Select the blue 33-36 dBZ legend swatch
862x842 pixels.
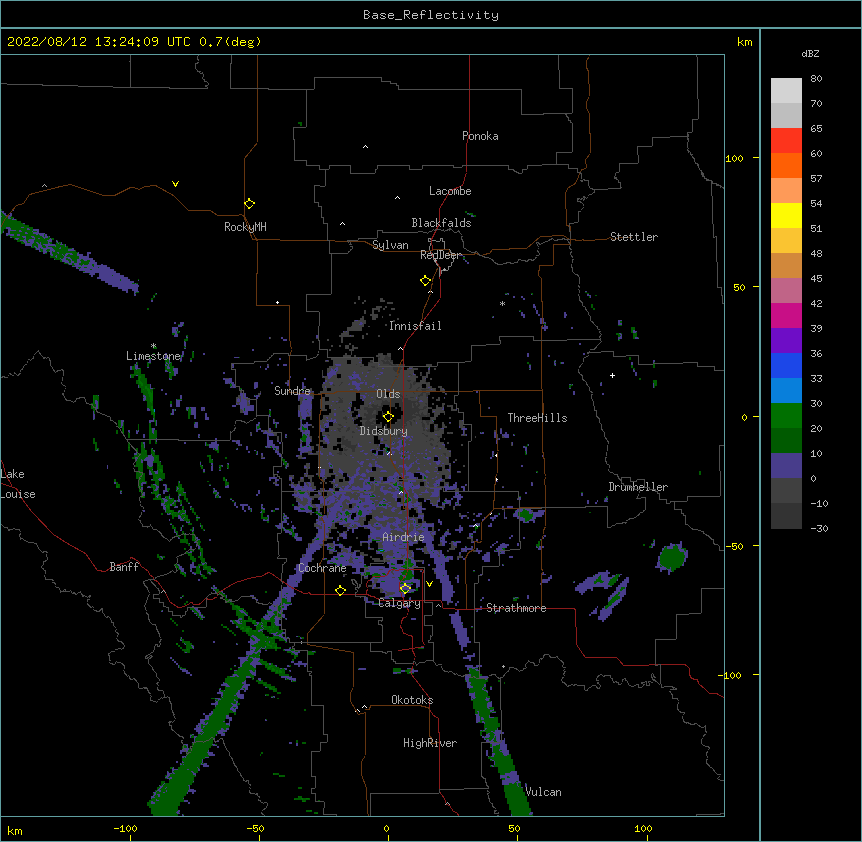(786, 365)
